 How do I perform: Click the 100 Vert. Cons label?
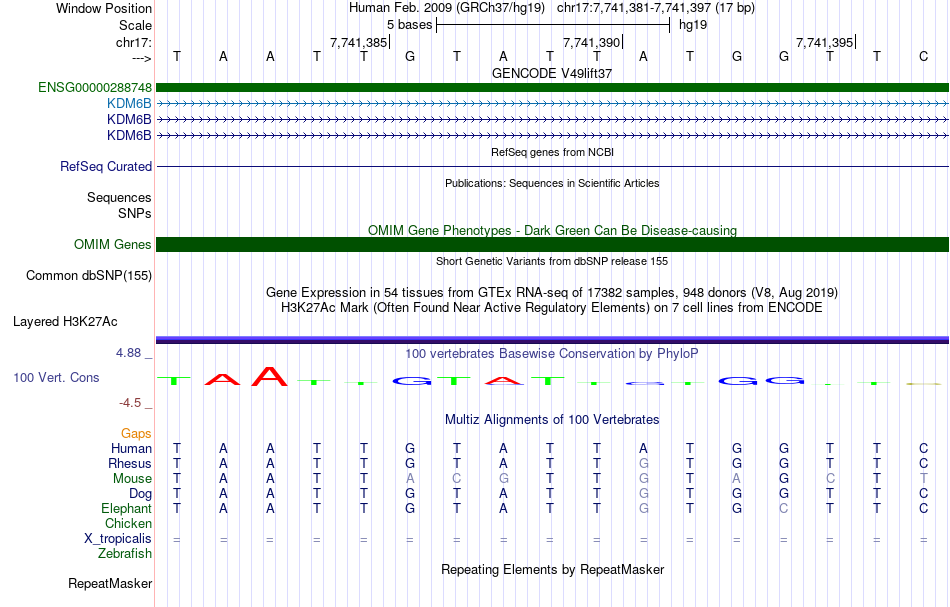[56, 378]
